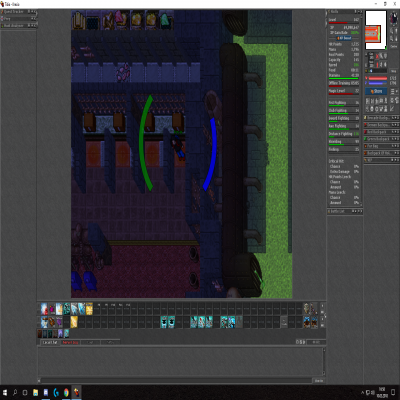Open the Windows Start menu
Viewport: 400px width, 400px height.
click(5, 392)
